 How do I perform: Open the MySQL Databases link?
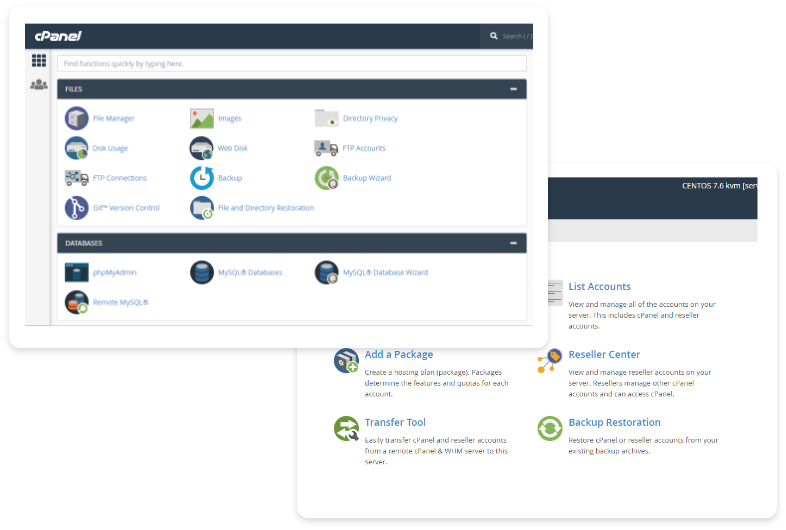tap(250, 272)
